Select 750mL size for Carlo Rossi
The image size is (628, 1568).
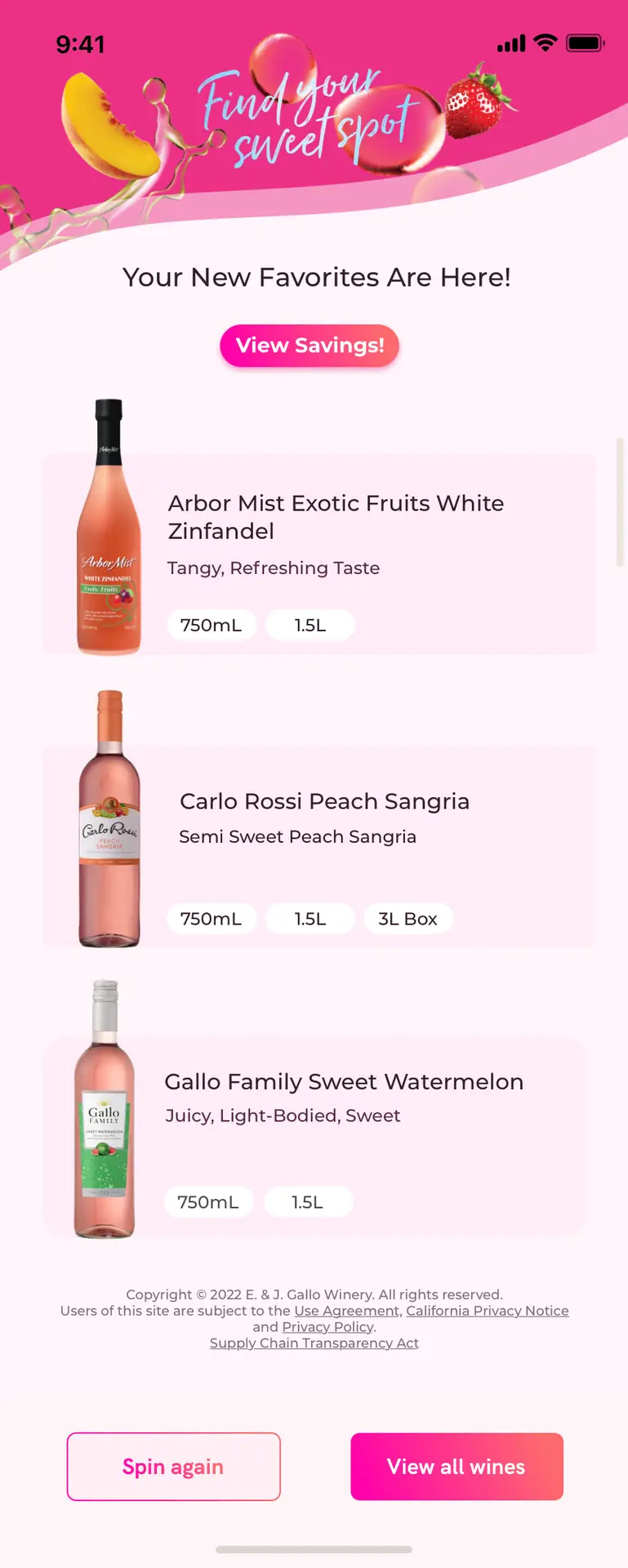tap(212, 919)
